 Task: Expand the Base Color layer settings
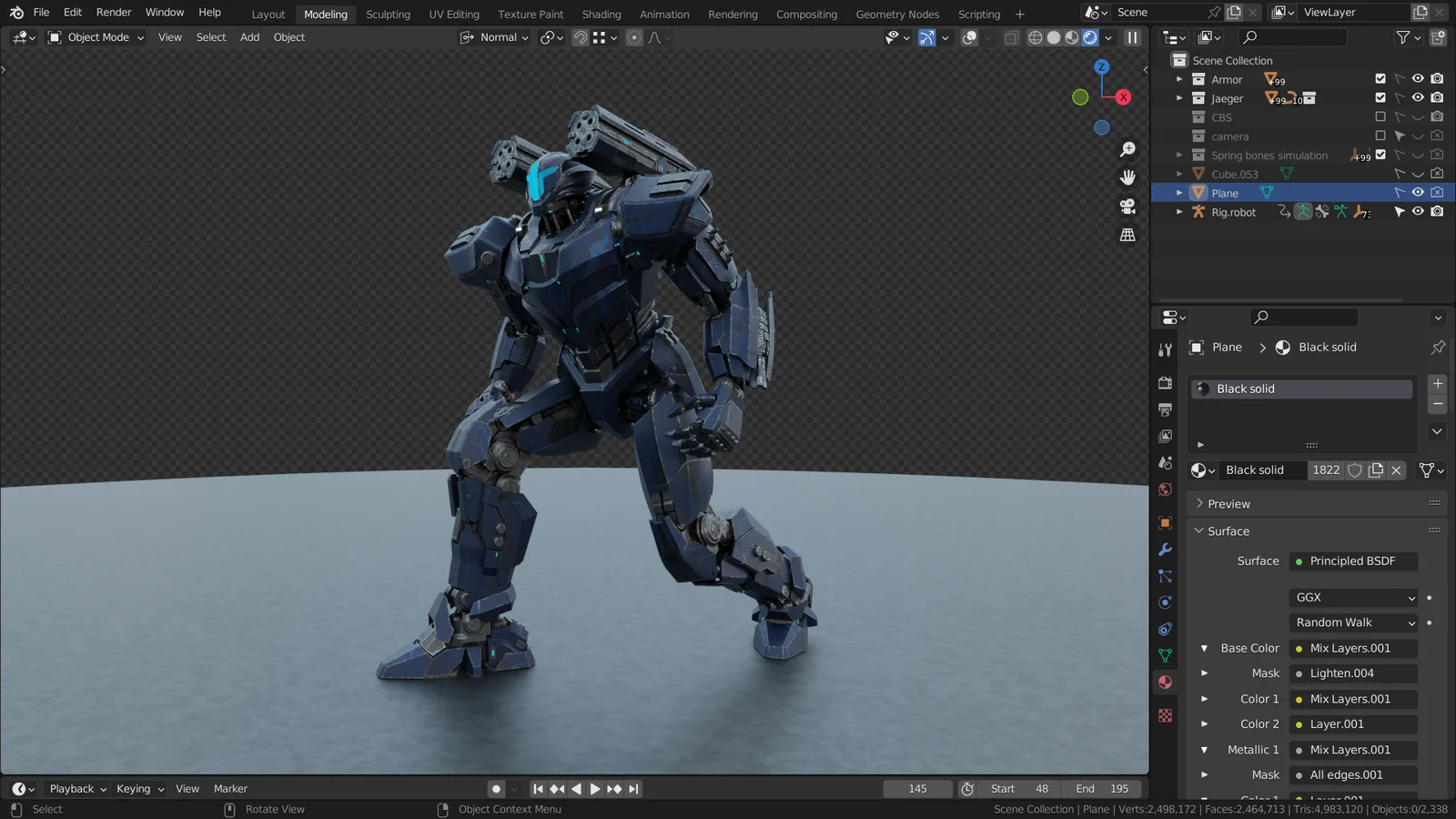click(1205, 648)
